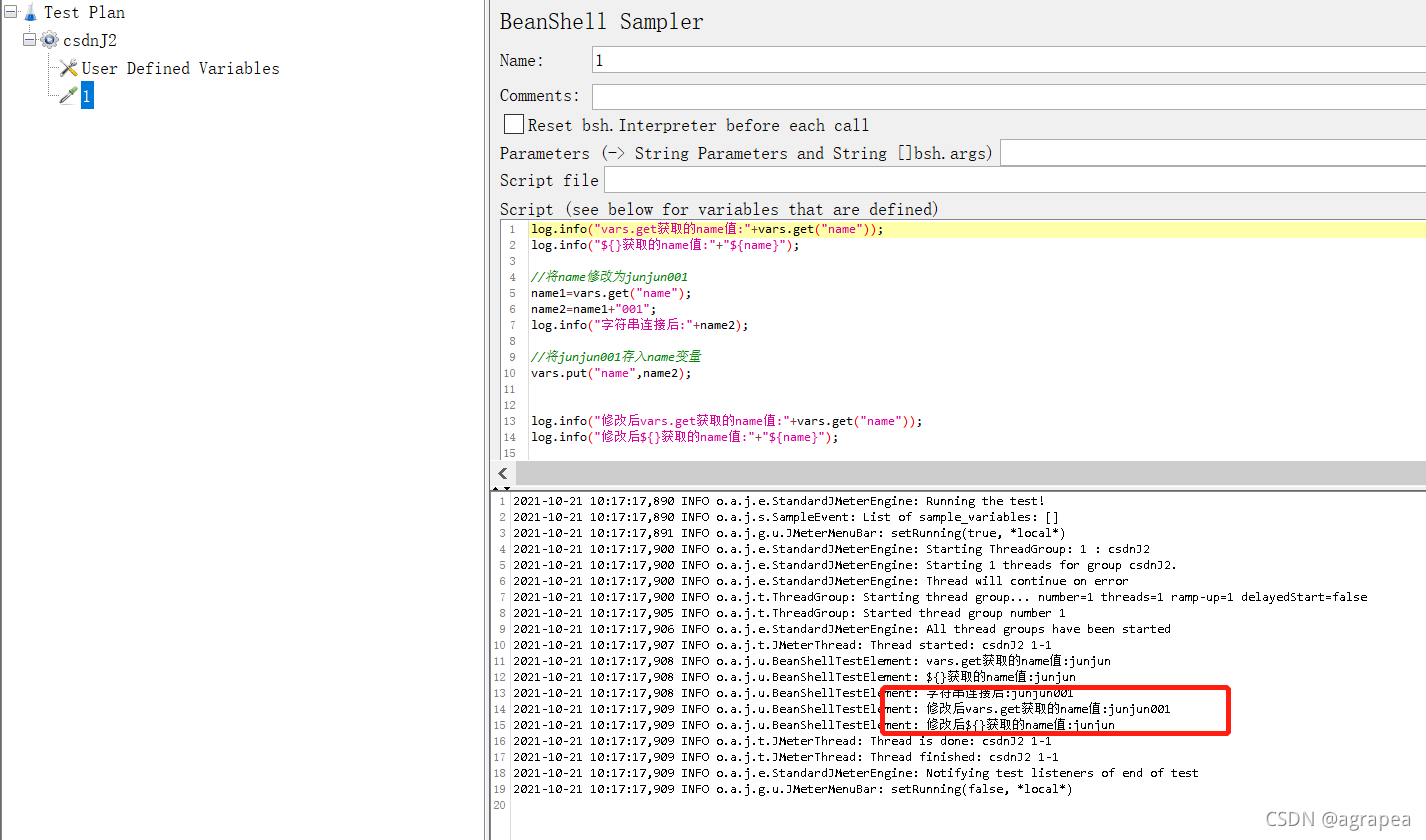Click the BeanShell sampler pipette icon
Viewport: 1426px width, 840px height.
[68, 96]
